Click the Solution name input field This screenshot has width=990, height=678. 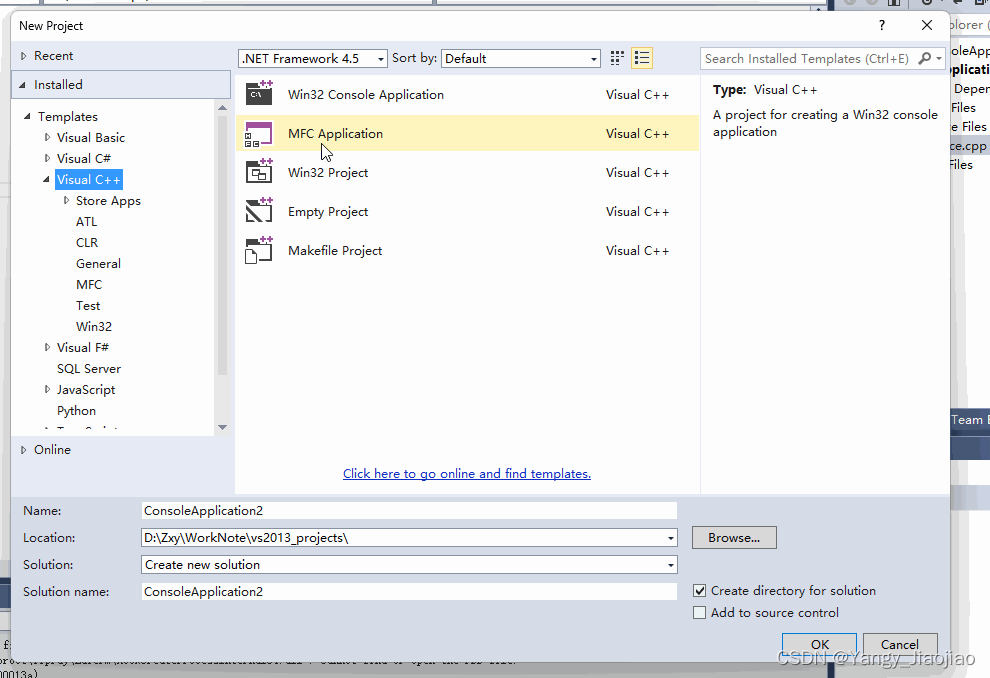[x=409, y=592]
